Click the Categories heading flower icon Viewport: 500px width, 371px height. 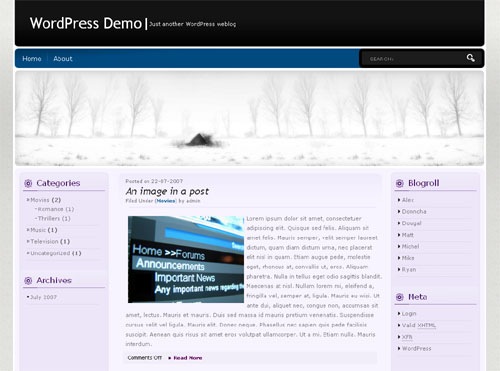[28, 183]
